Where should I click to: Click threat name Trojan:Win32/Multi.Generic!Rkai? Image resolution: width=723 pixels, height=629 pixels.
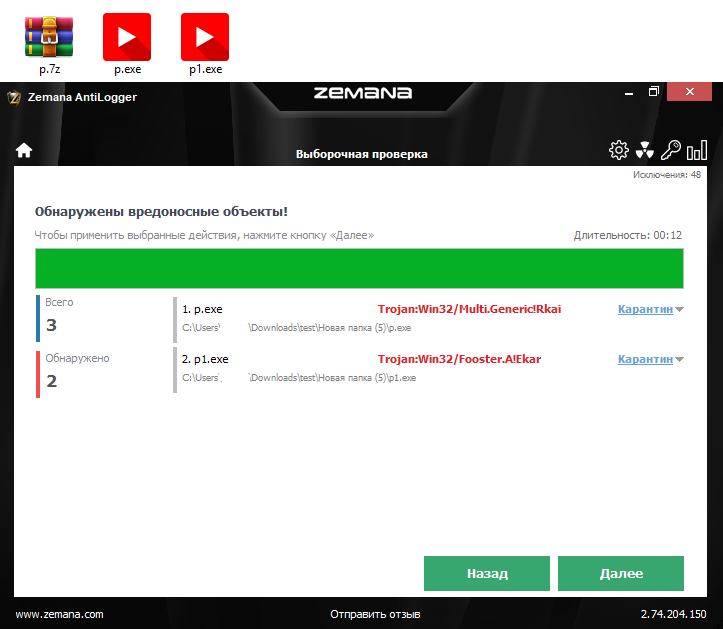[469, 309]
